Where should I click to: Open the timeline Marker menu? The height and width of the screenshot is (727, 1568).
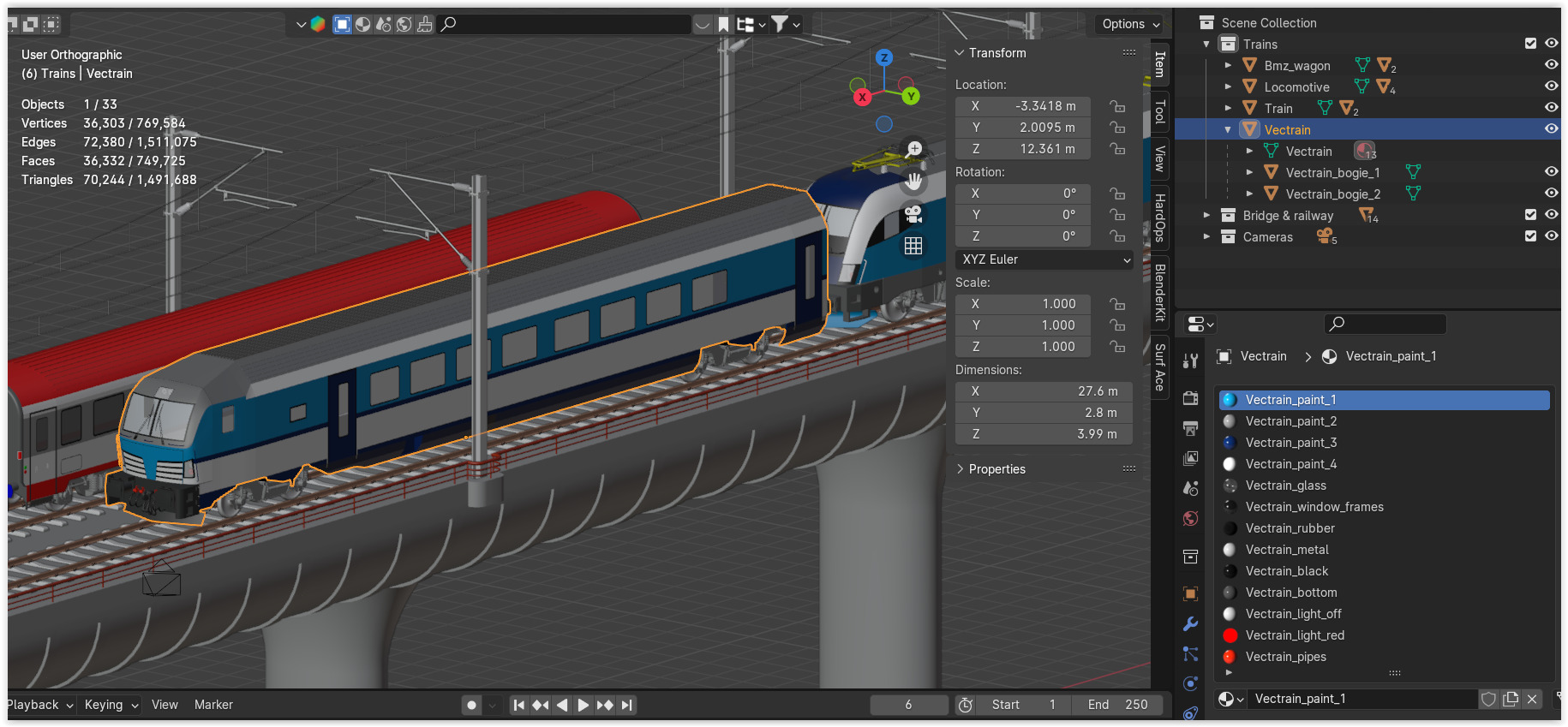(213, 705)
